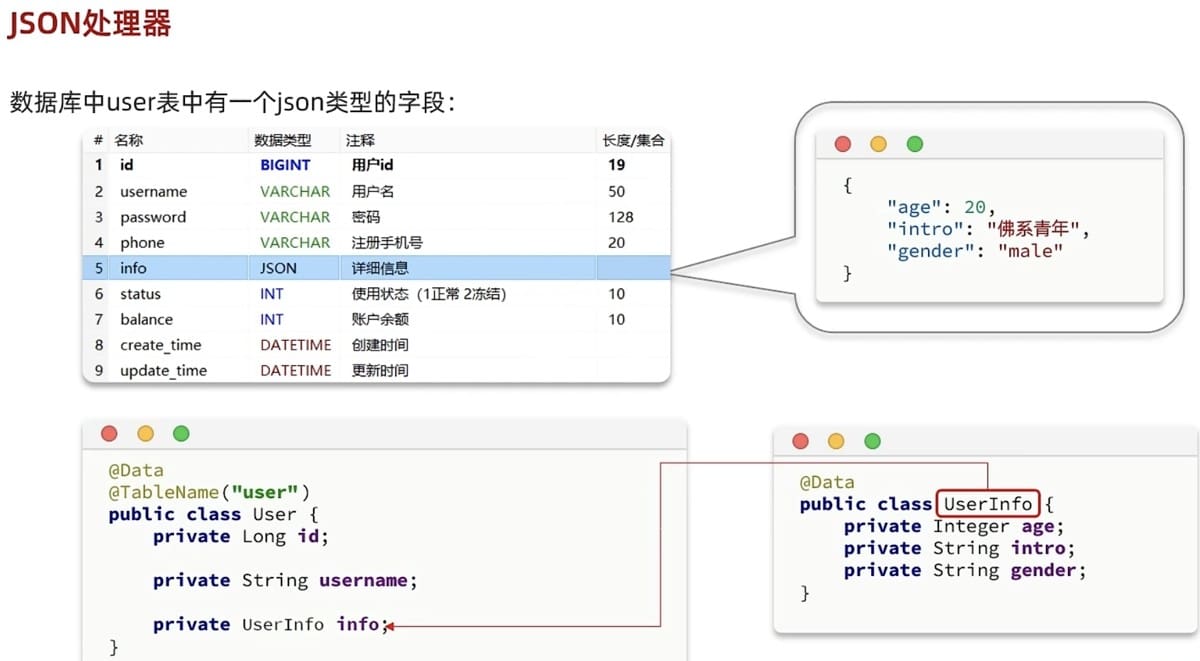1200x661 pixels.
Task: Click yellow dot in User class window
Action: 146,434
